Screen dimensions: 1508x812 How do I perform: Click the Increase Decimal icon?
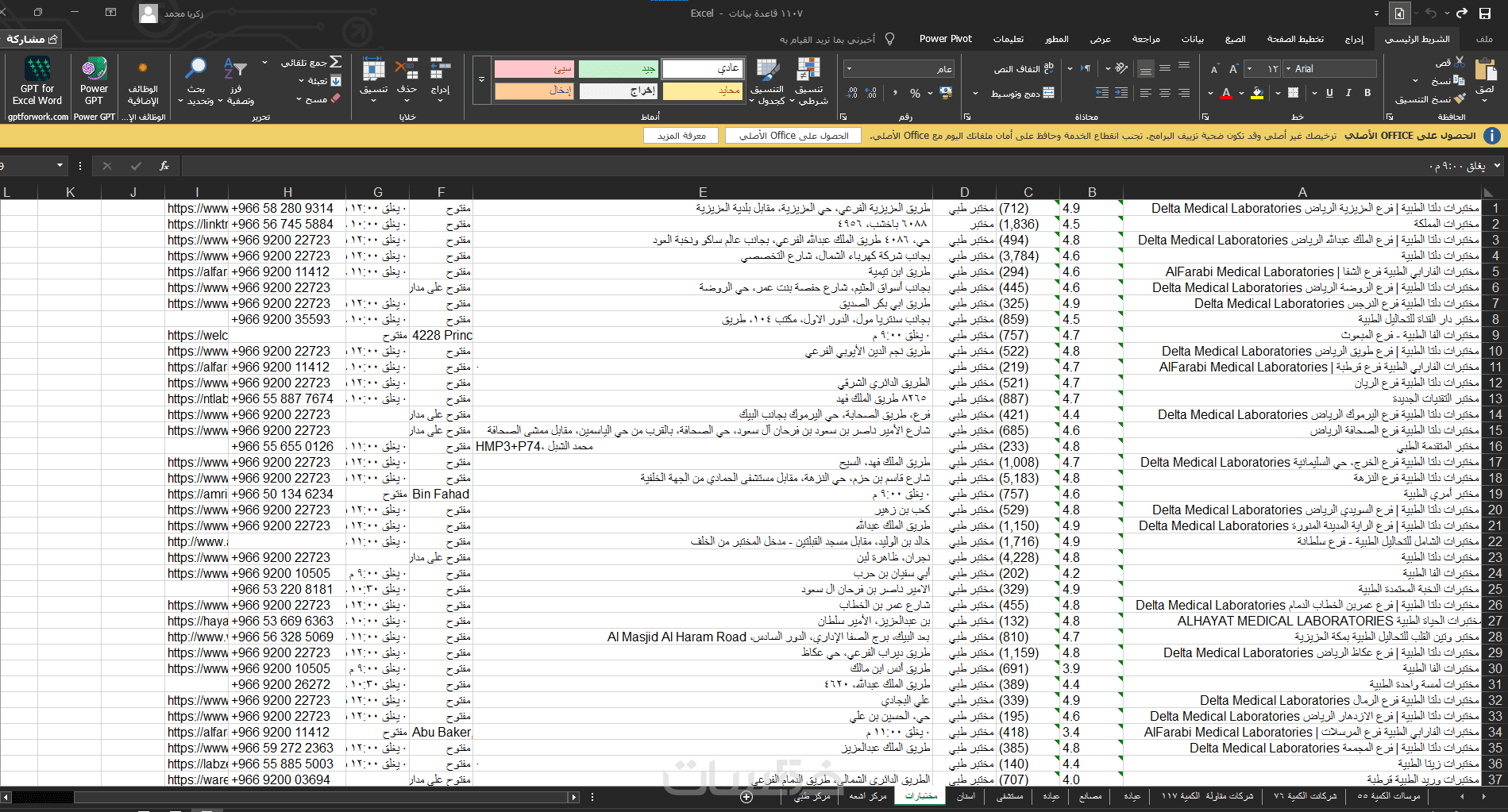871,93
